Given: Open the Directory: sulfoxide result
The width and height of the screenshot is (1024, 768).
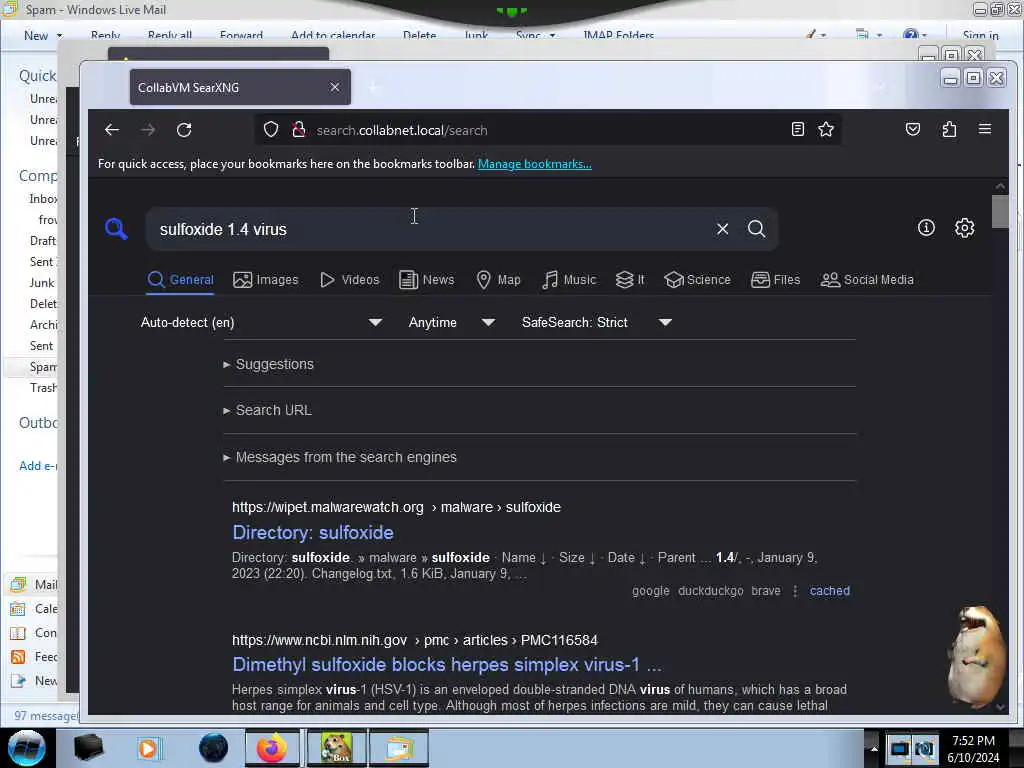Looking at the screenshot, I should tap(313, 532).
